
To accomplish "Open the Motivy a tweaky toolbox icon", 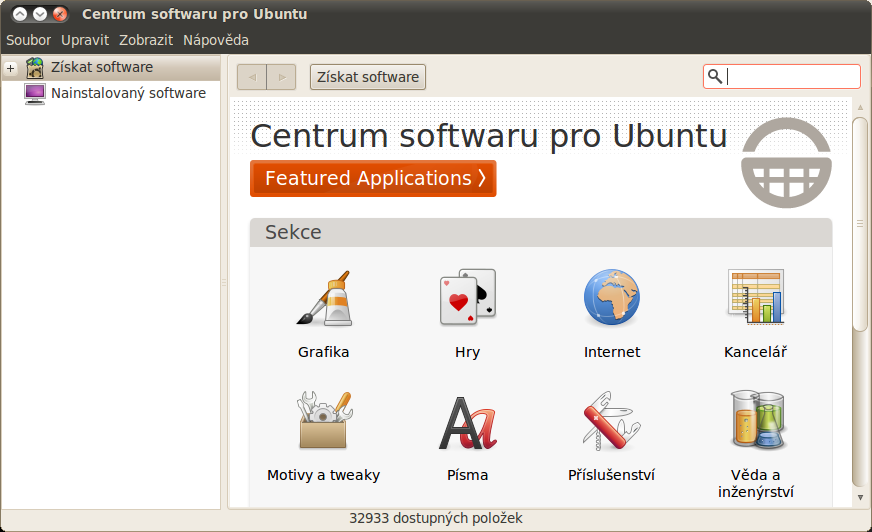I will [324, 420].
